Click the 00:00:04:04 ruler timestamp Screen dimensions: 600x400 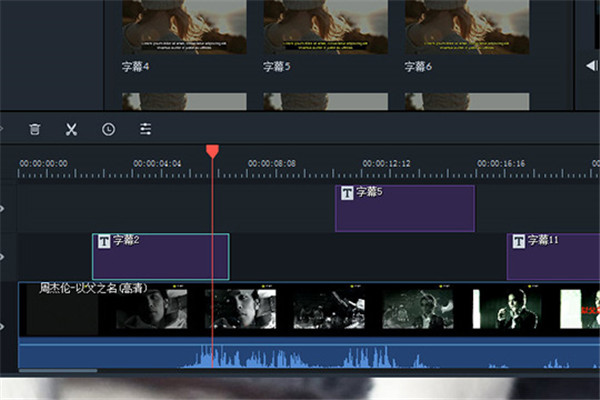tap(157, 163)
